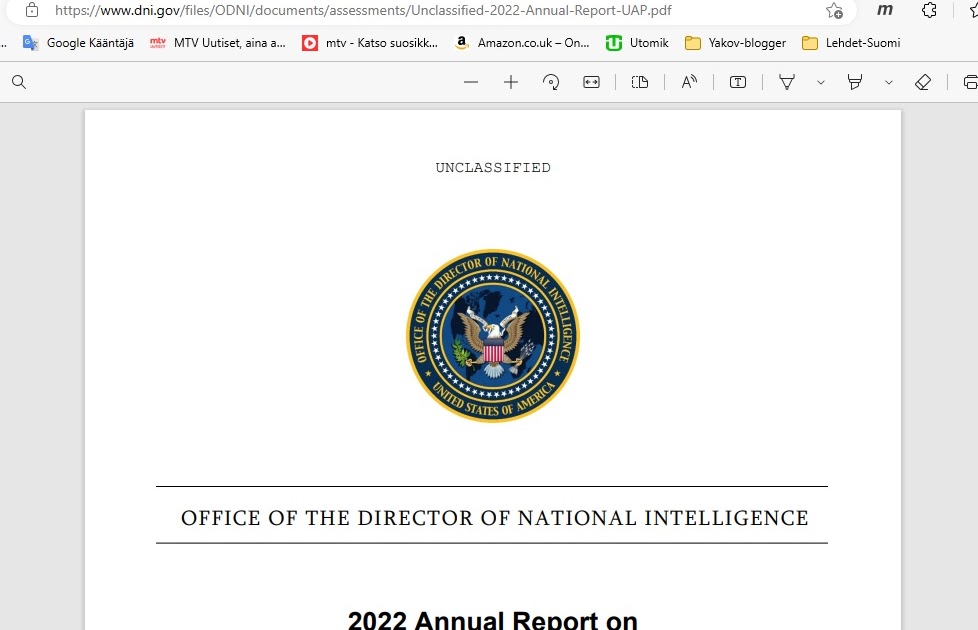Open MTV Uutiset bookmark

point(218,42)
